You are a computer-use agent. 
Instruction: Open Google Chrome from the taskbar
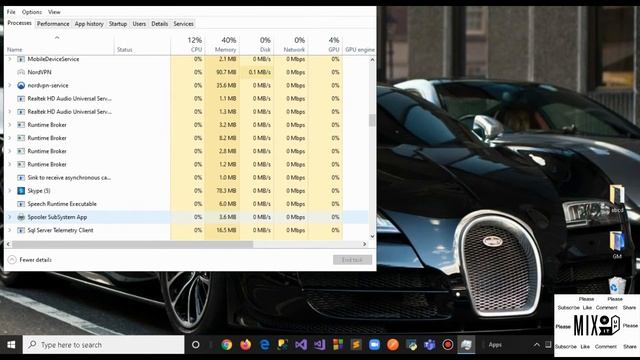coord(227,345)
